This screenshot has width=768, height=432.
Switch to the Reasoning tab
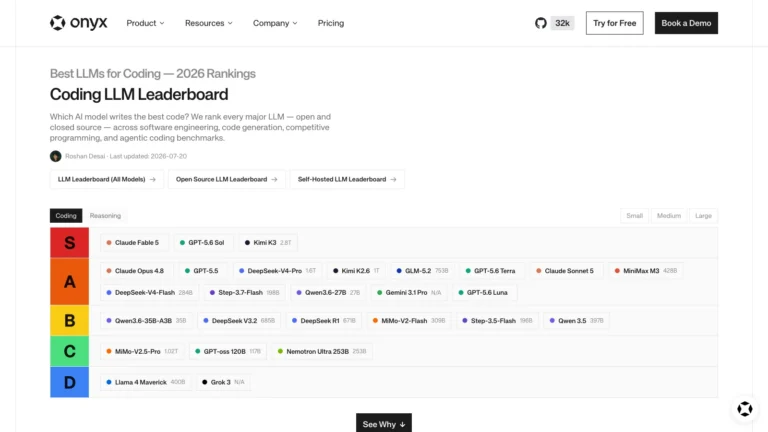pos(105,216)
